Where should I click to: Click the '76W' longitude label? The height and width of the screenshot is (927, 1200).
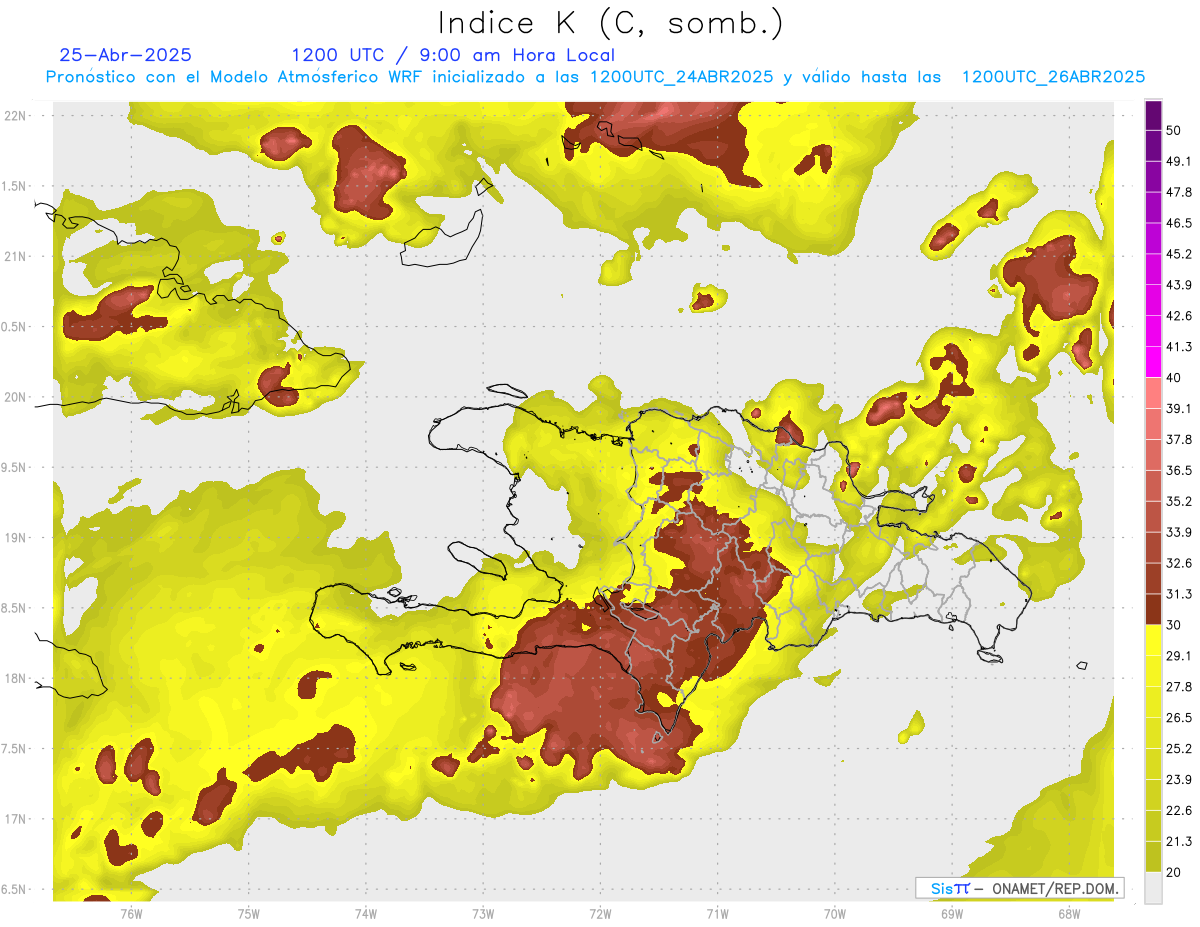(131, 914)
